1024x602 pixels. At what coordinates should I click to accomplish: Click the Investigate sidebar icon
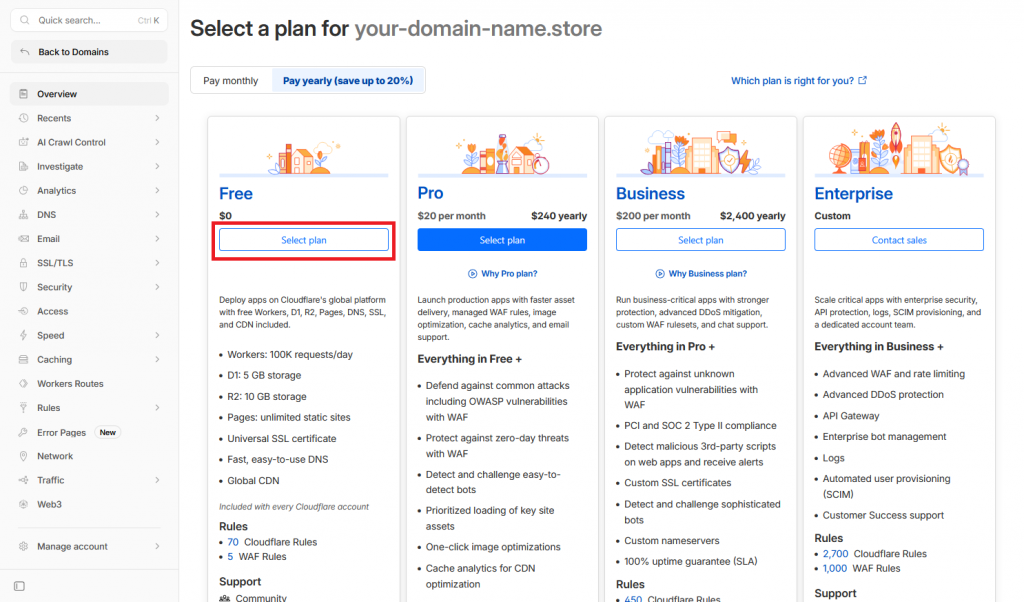tap(24, 166)
